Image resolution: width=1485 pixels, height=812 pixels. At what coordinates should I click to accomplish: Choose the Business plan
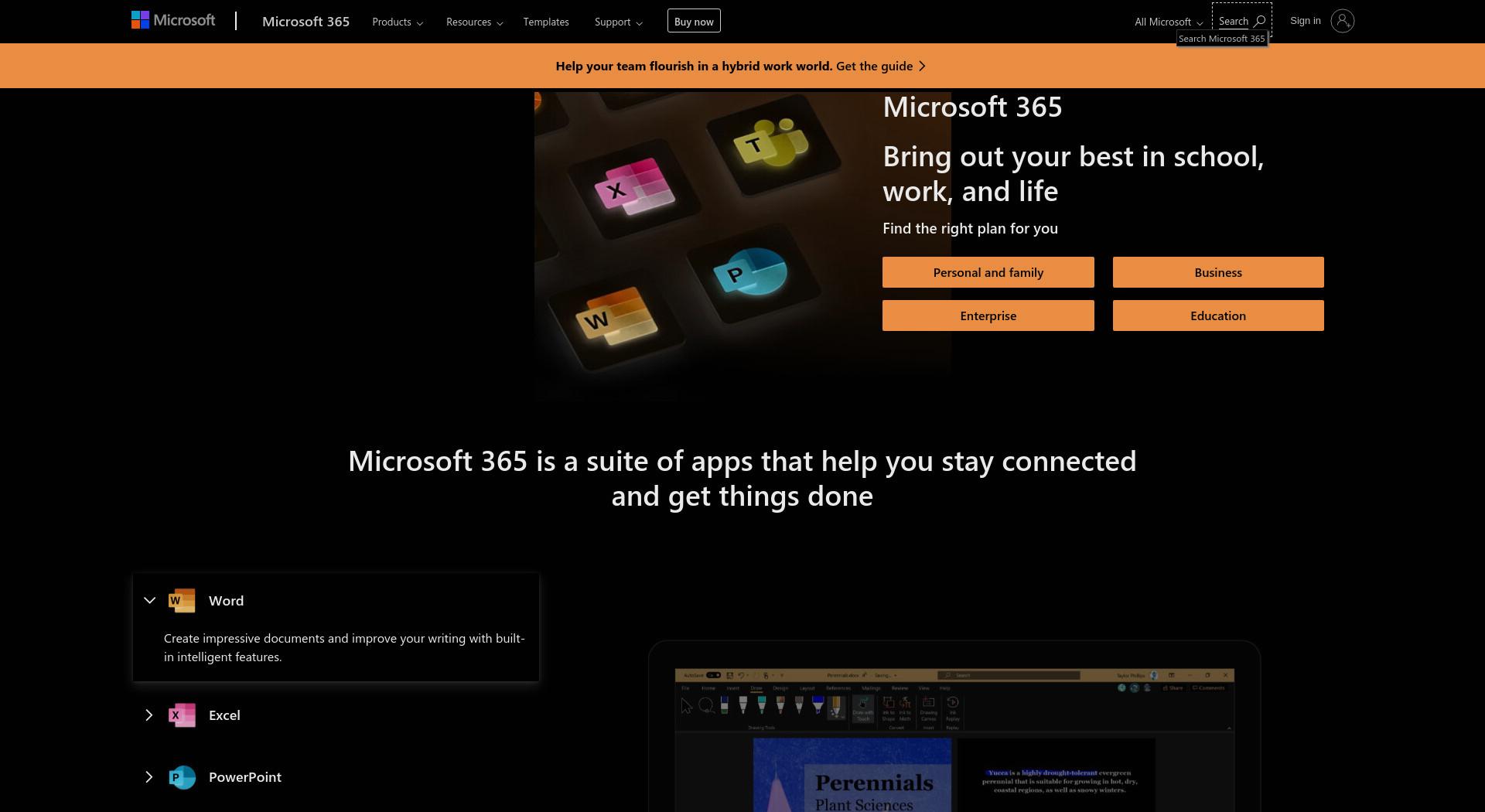pos(1218,272)
